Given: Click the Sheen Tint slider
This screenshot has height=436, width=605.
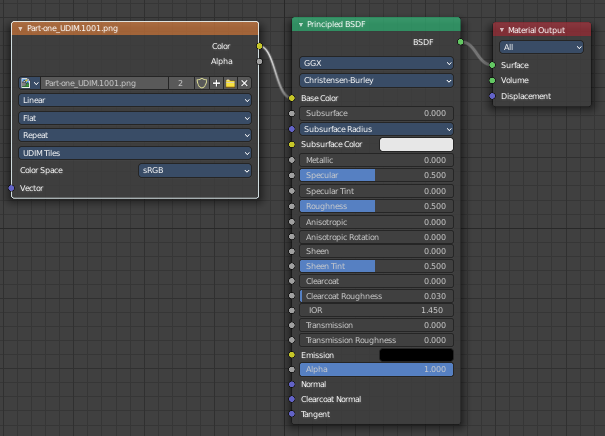Looking at the screenshot, I should tap(376, 266).
